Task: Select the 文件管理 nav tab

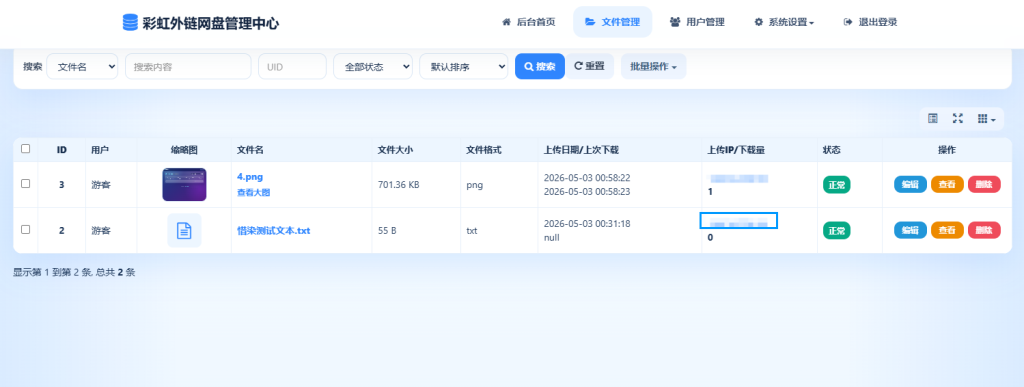Action: coord(613,22)
